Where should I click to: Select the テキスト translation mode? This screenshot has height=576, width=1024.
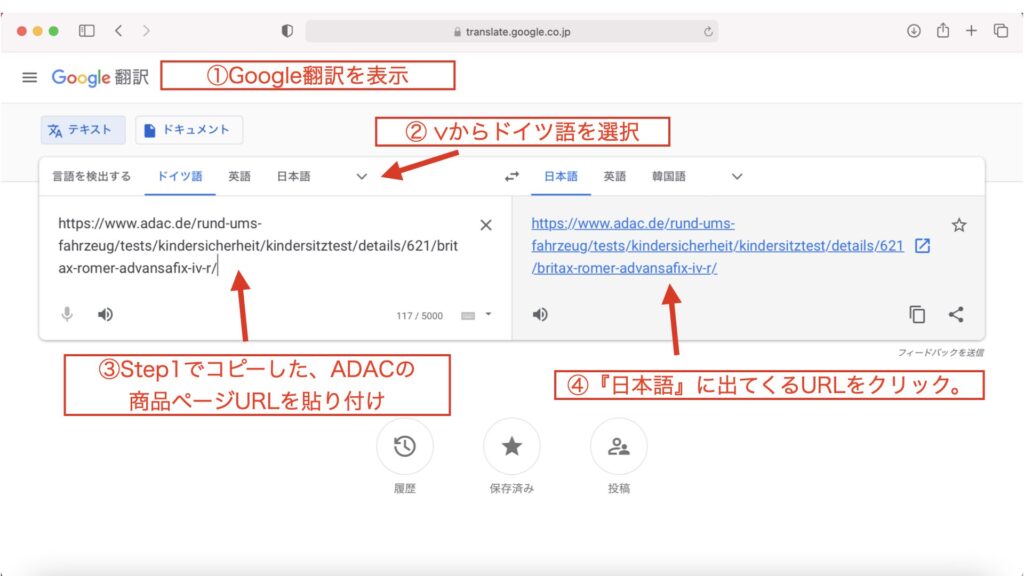tap(82, 130)
